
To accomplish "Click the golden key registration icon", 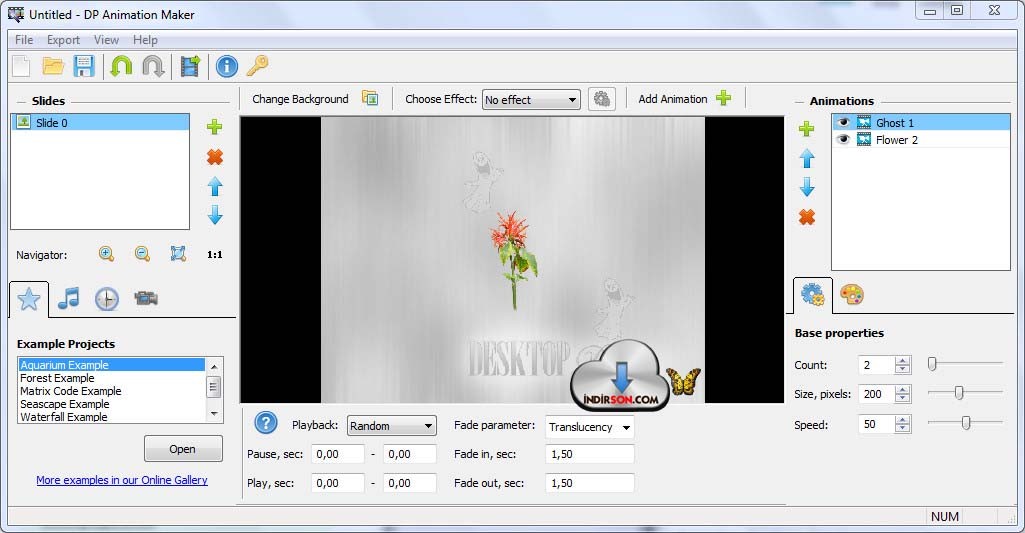I will [x=258, y=65].
